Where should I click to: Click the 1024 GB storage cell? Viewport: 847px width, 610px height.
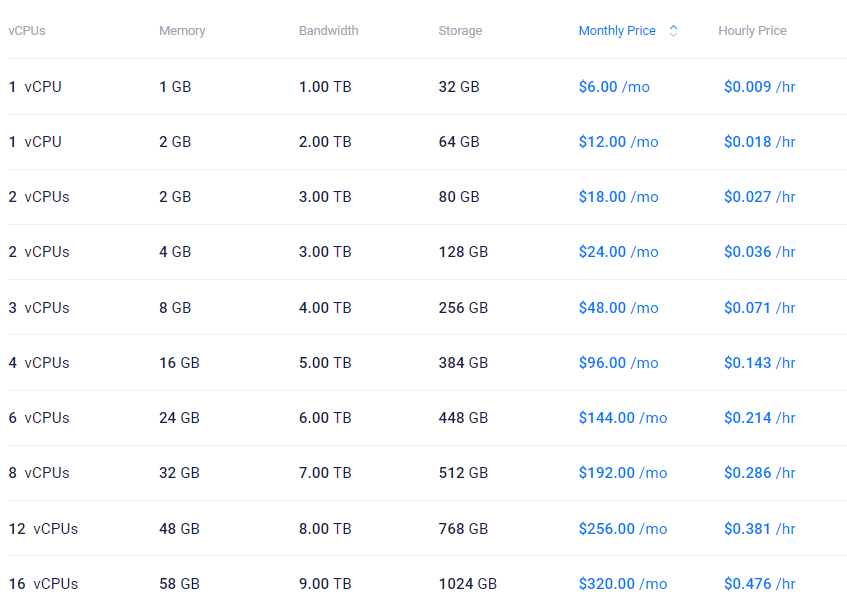pyautogui.click(x=467, y=584)
